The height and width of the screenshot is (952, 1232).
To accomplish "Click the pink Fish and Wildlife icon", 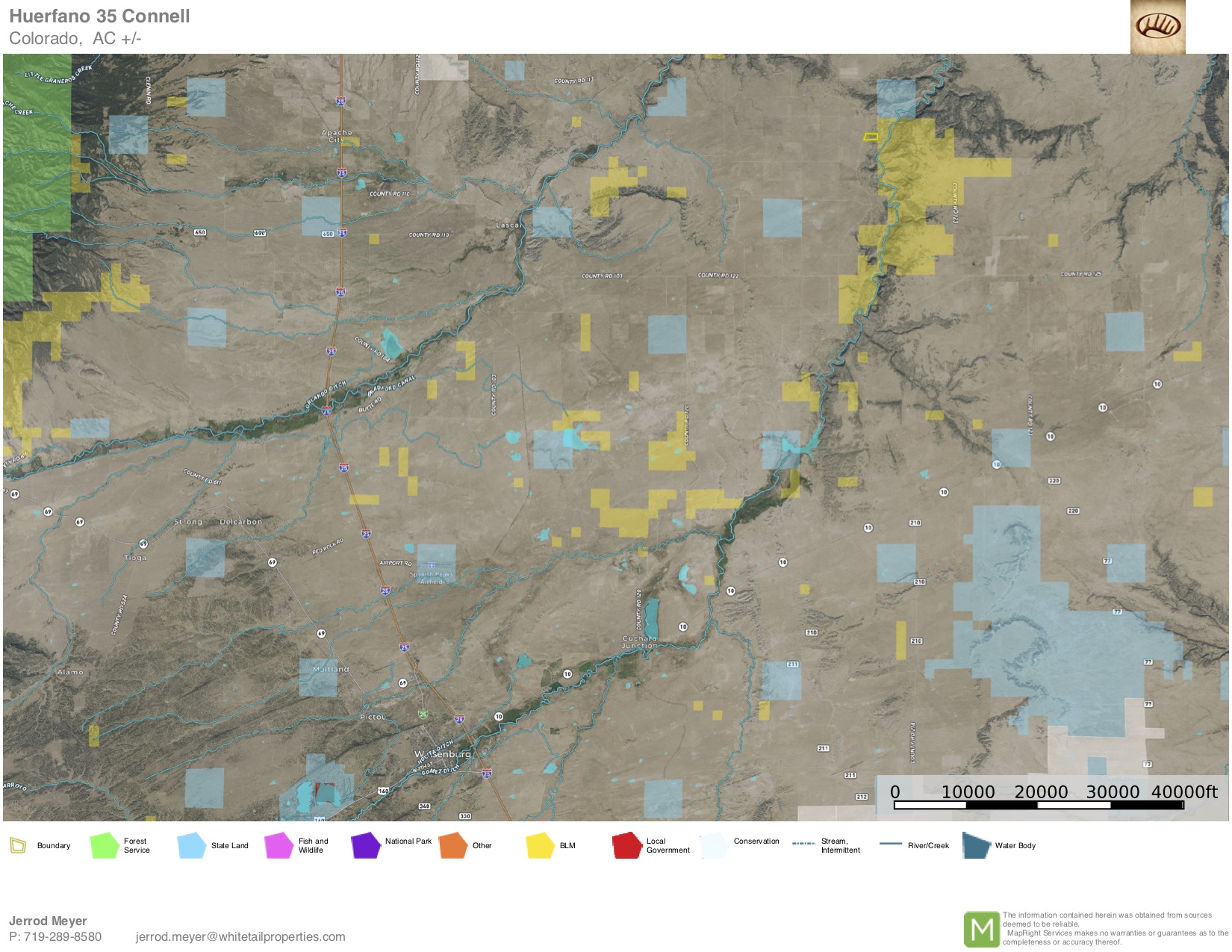I will (279, 845).
